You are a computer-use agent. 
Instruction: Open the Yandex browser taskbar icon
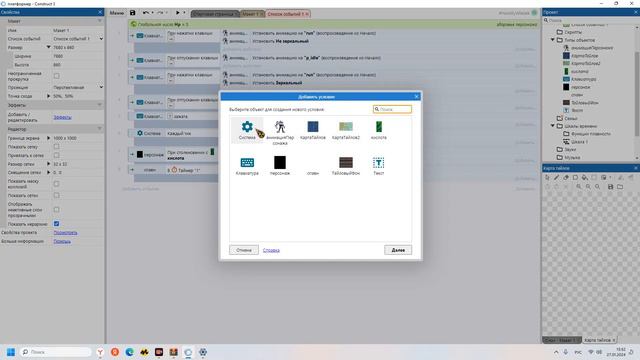[x=100, y=352]
